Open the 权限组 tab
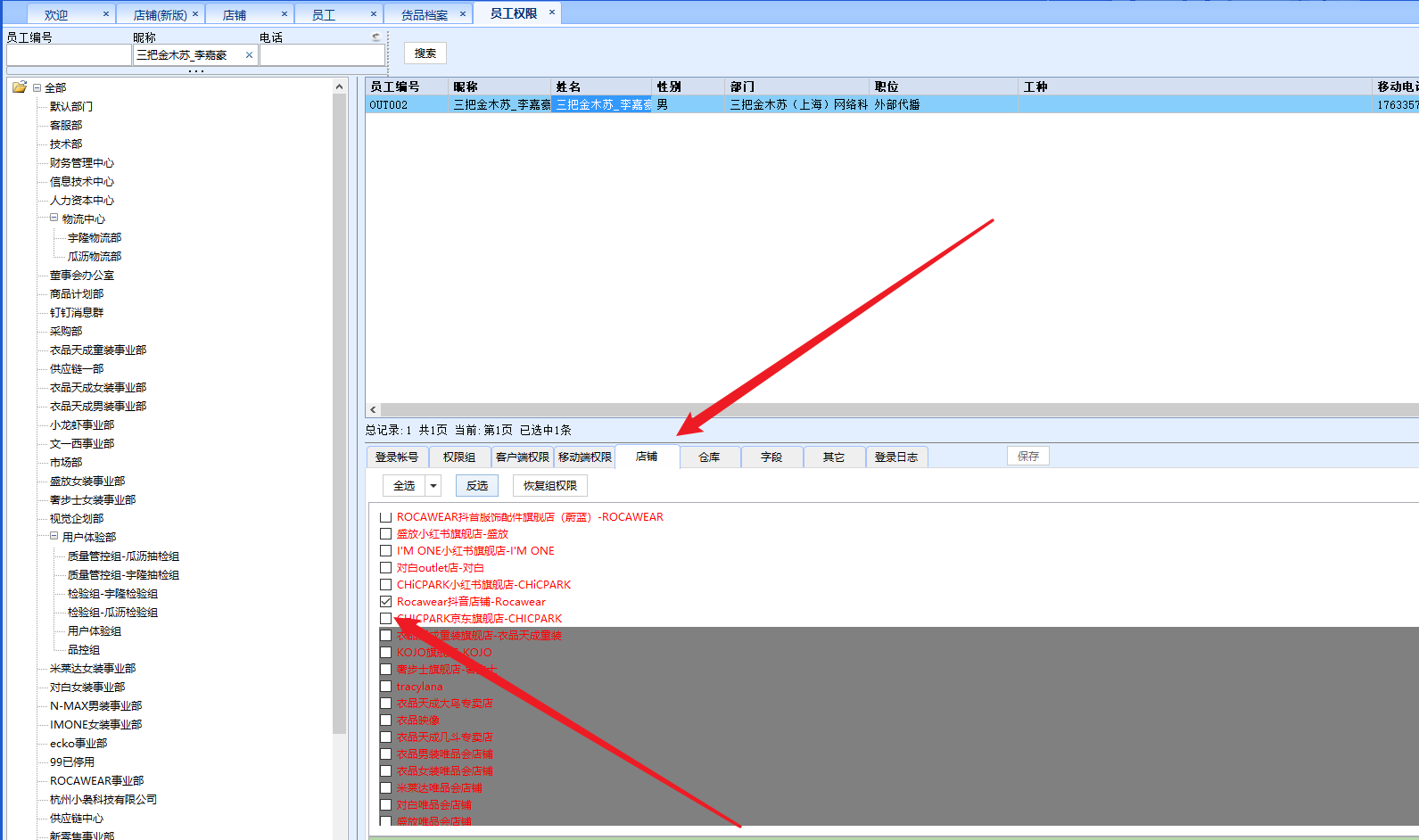The image size is (1419, 840). (x=459, y=457)
